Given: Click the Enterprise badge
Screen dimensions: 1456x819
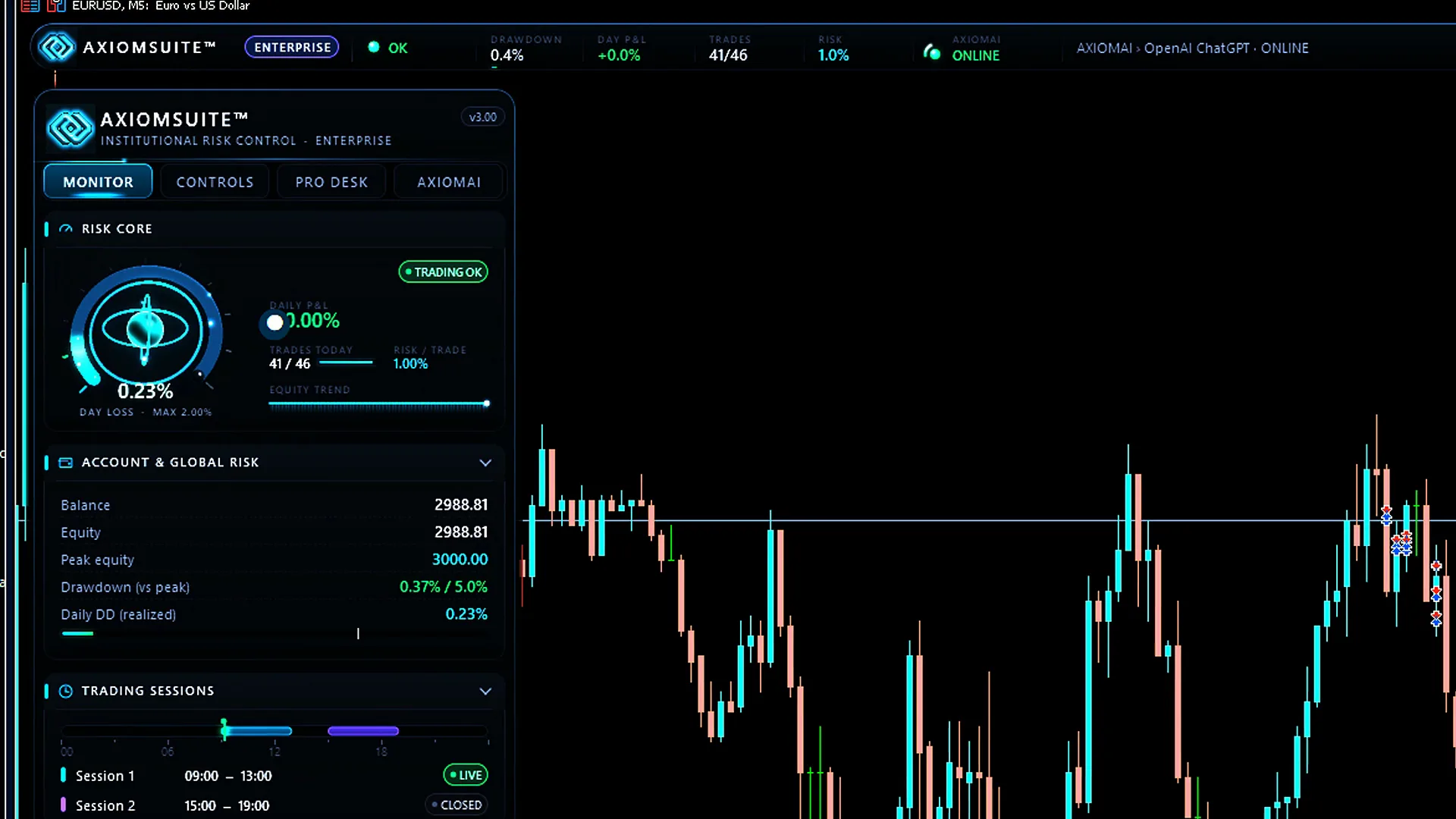Looking at the screenshot, I should (292, 47).
